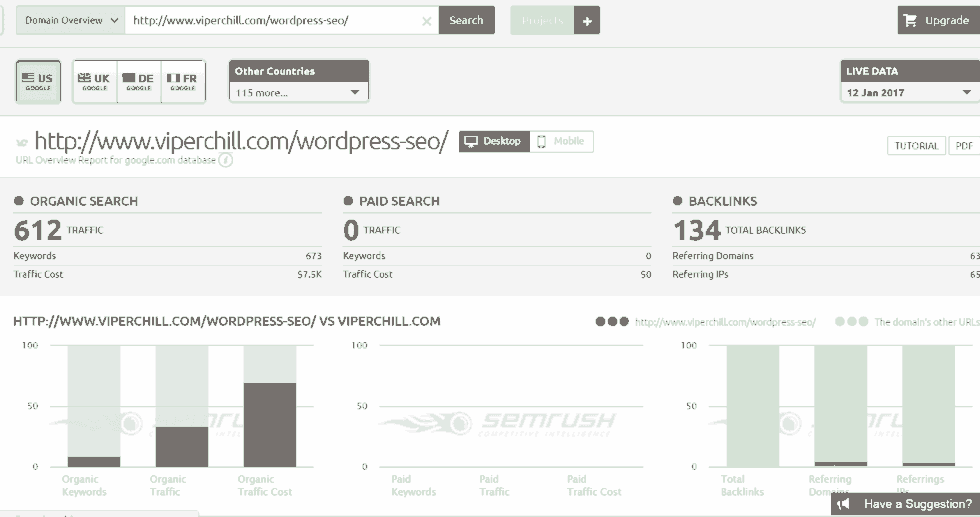The image size is (980, 517).
Task: Select the DE Google database
Action: (x=139, y=81)
